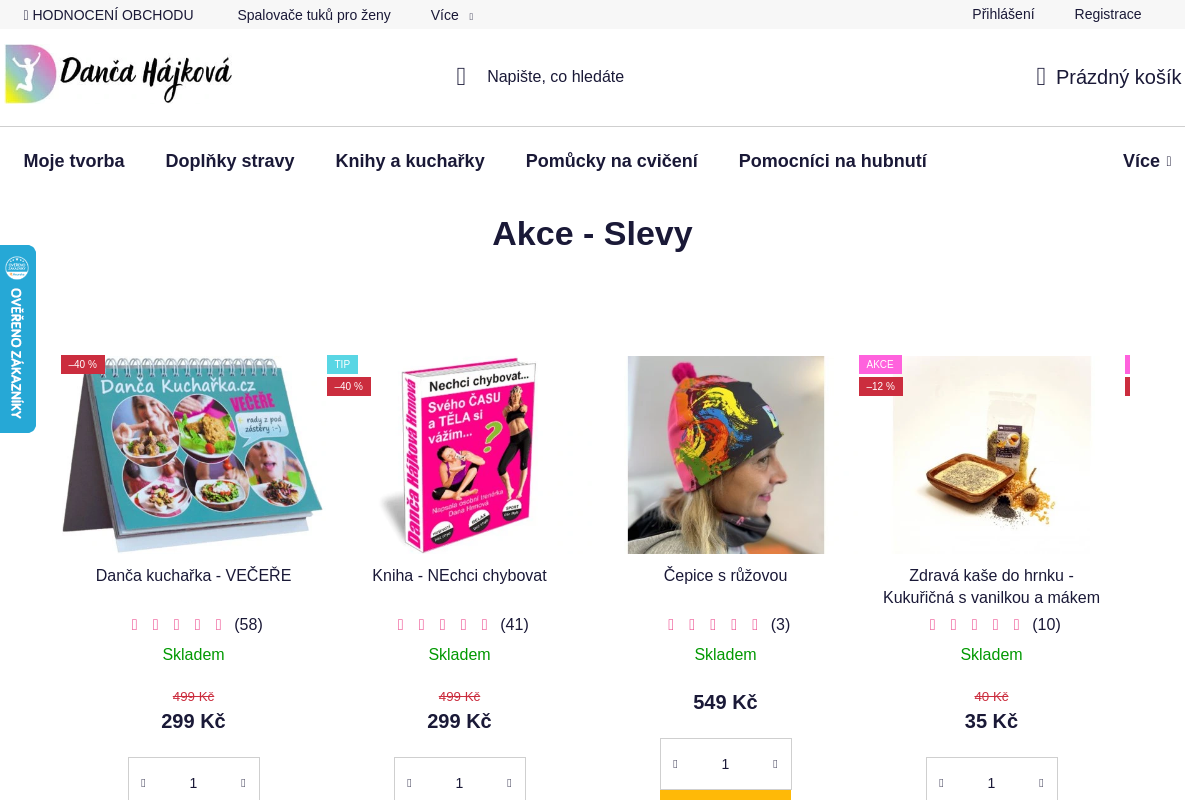Expand the main navigation Více menu

[x=1146, y=161]
